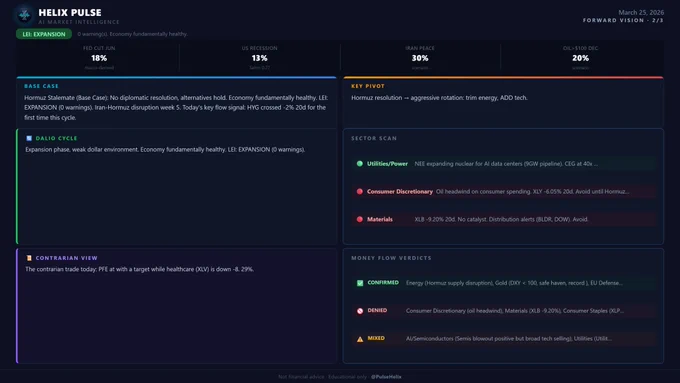Select the IRAN PEACE 30% stat
The image size is (680, 383).
click(420, 58)
